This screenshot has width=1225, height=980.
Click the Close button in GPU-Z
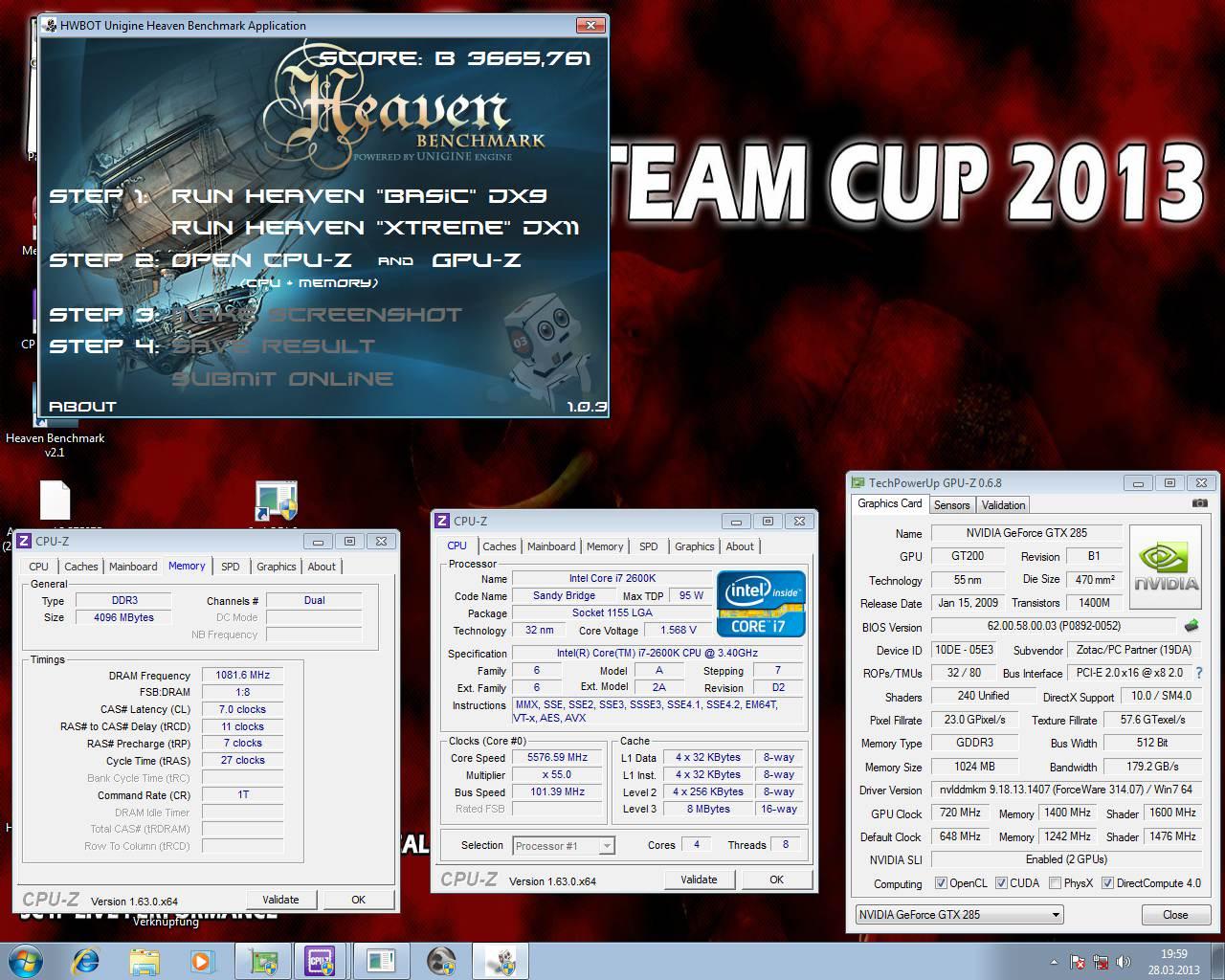pos(1175,914)
